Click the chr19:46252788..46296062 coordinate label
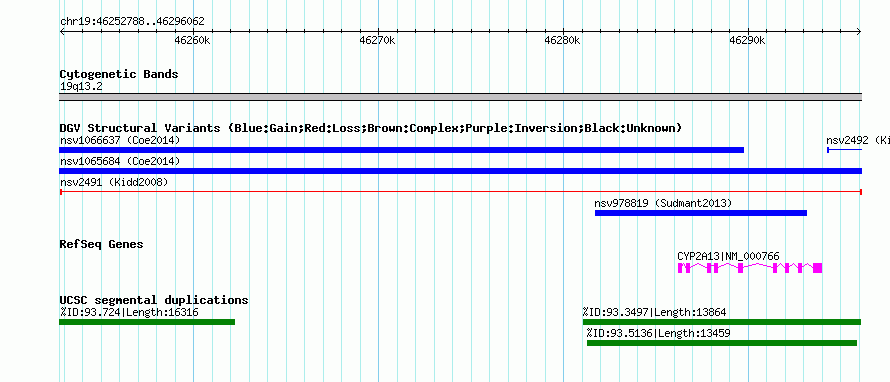 [132, 22]
